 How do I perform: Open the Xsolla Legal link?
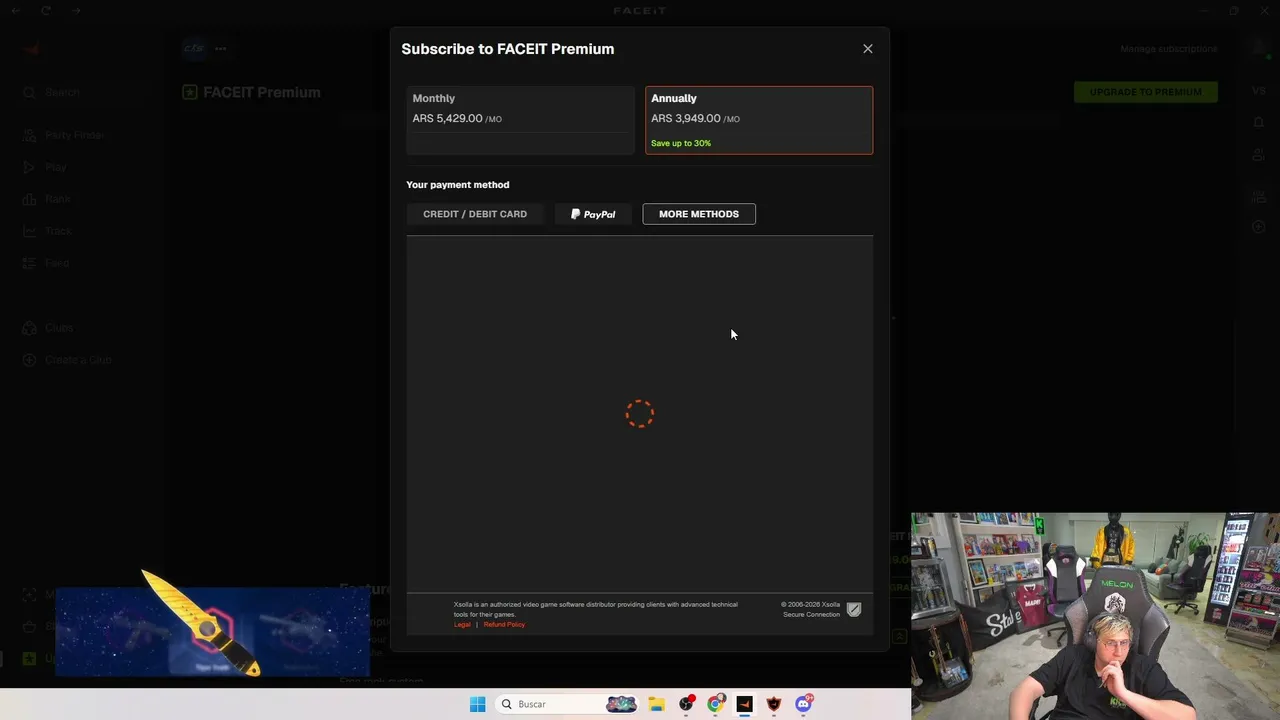click(x=462, y=625)
